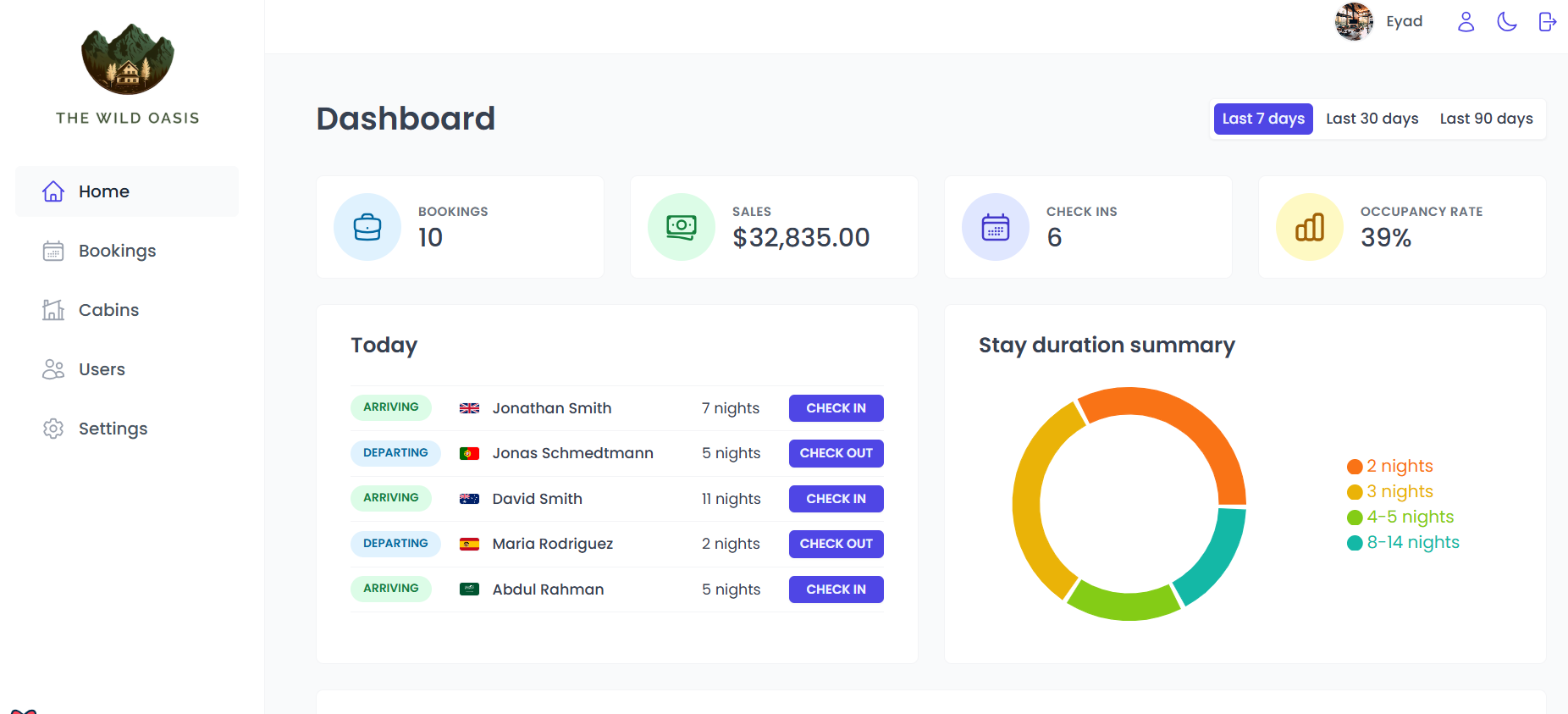Switch to Last 30 days filter
This screenshot has width=1568, height=714.
point(1372,119)
